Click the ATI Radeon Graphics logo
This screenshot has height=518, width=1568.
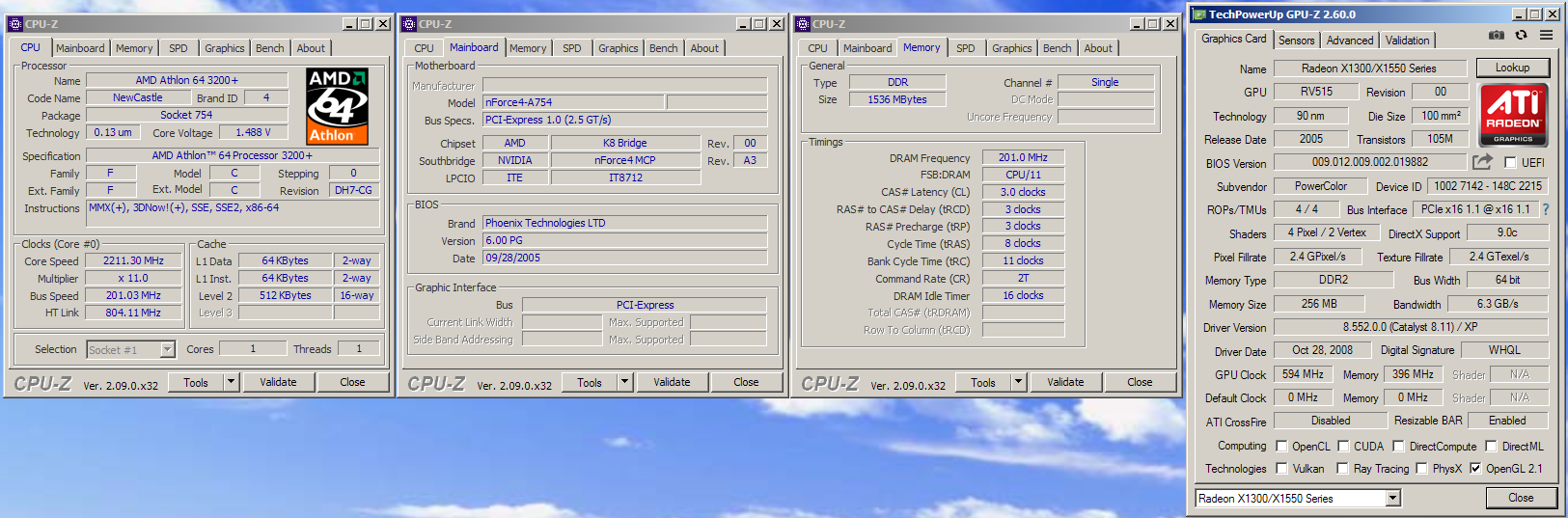[1513, 115]
